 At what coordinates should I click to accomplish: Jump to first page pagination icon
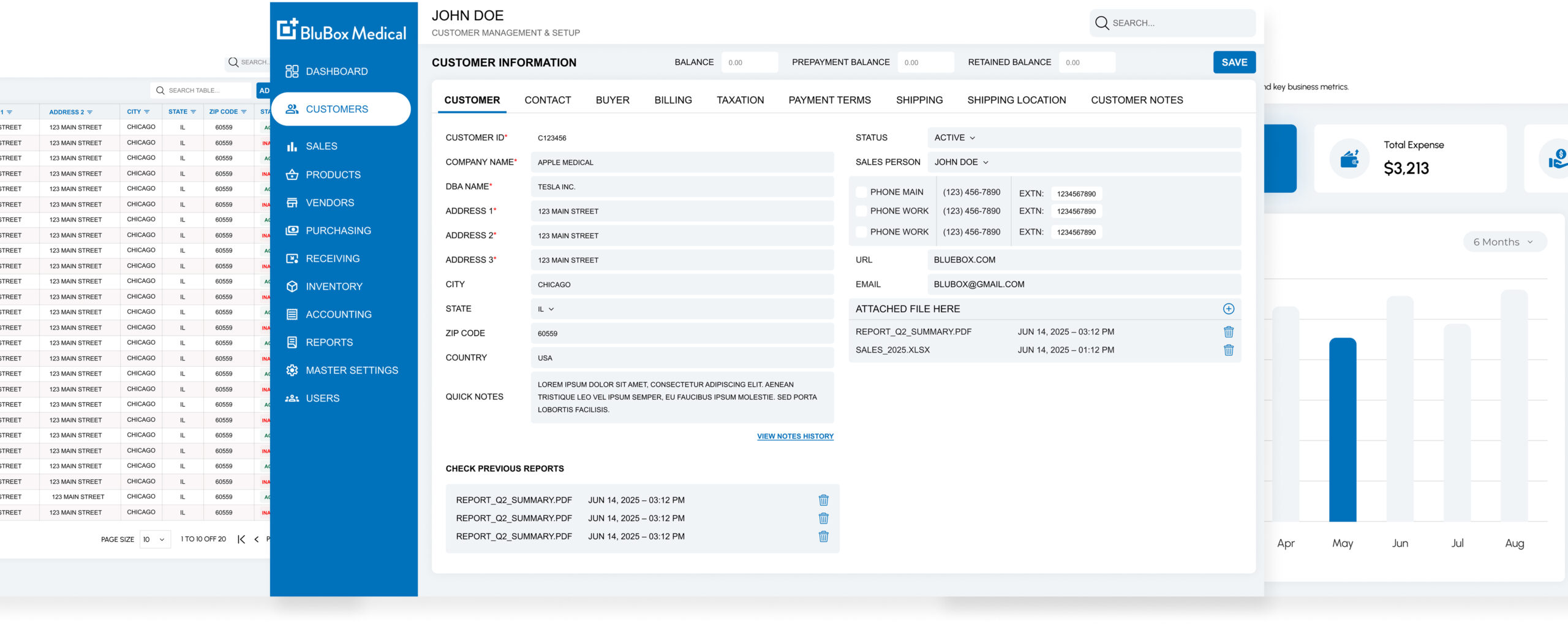[x=241, y=539]
